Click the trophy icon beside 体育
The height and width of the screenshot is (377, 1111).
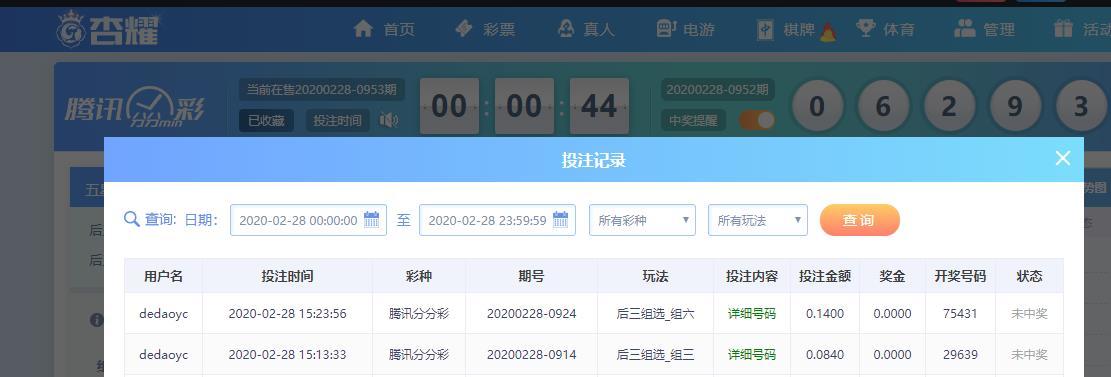(x=866, y=28)
